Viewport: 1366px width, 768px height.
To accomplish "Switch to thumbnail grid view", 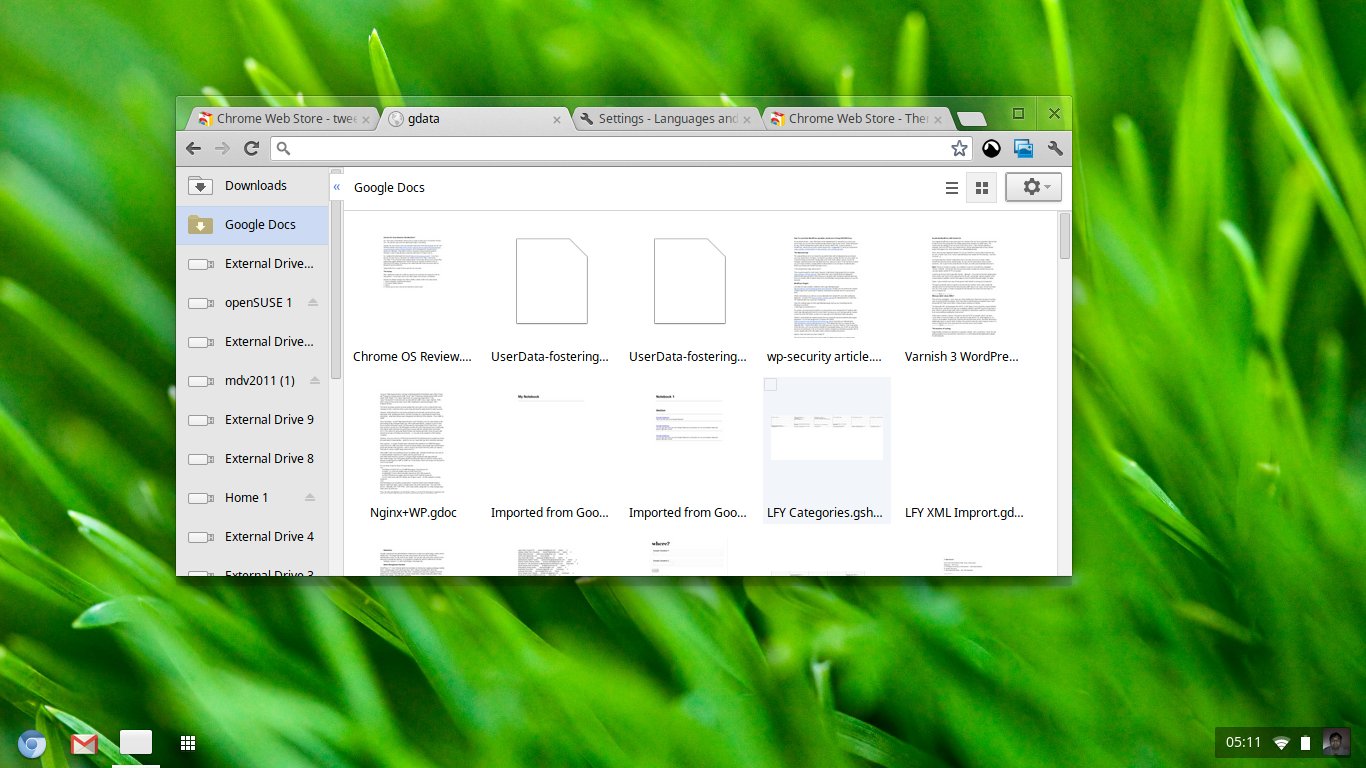I will [x=981, y=188].
